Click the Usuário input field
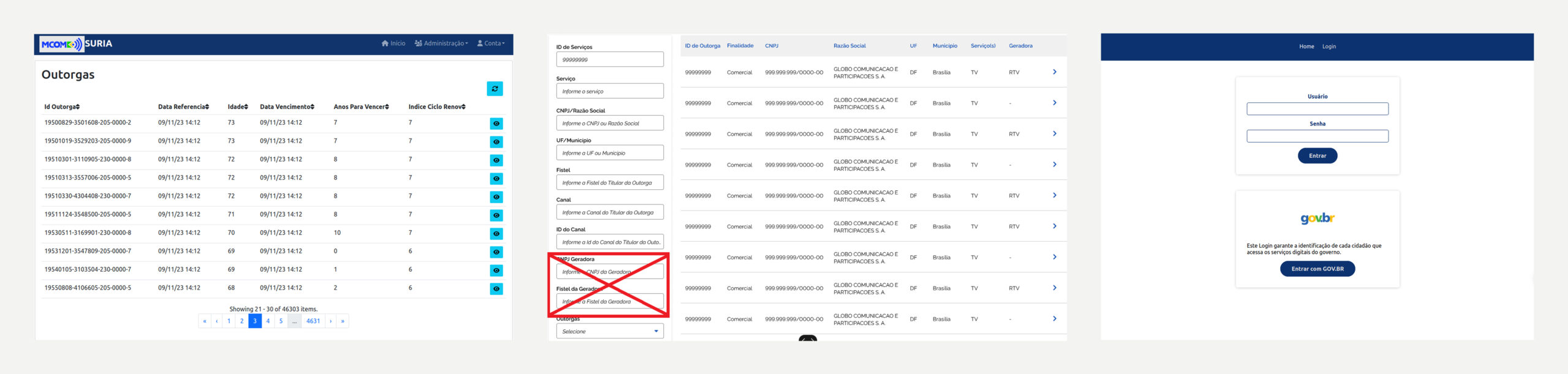1568x374 pixels. (x=1317, y=109)
